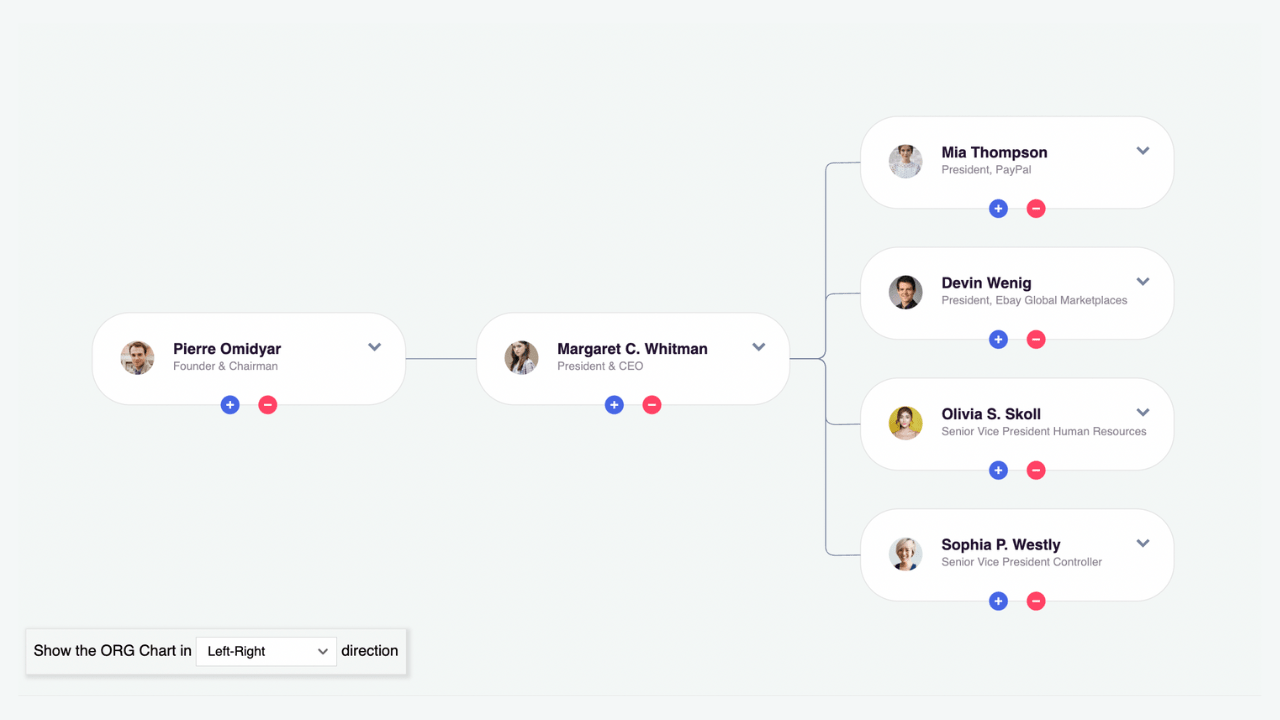Add node below Sophia P. Westly
The height and width of the screenshot is (720, 1280).
998,601
